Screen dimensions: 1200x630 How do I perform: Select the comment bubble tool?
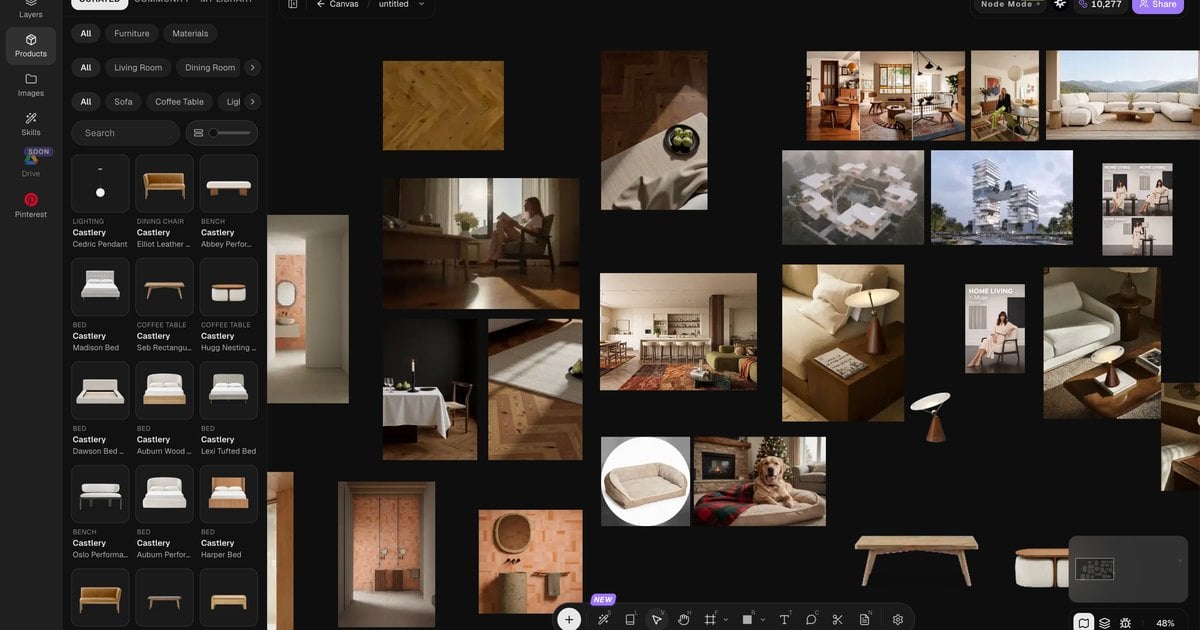[811, 619]
